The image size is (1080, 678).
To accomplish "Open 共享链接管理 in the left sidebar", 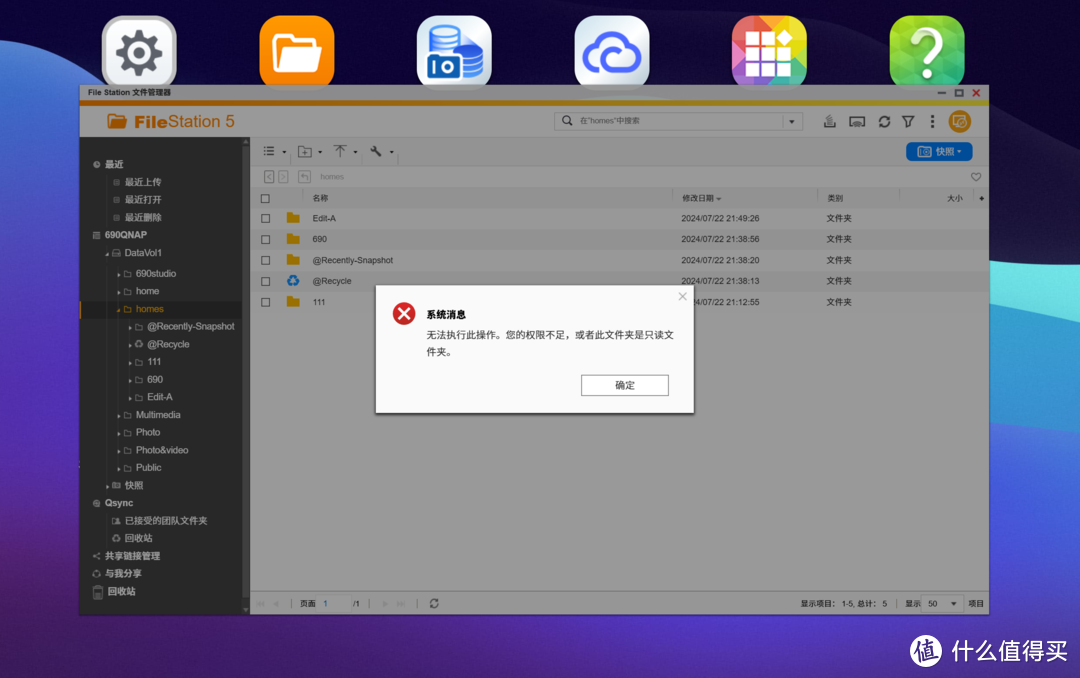I will [x=132, y=556].
